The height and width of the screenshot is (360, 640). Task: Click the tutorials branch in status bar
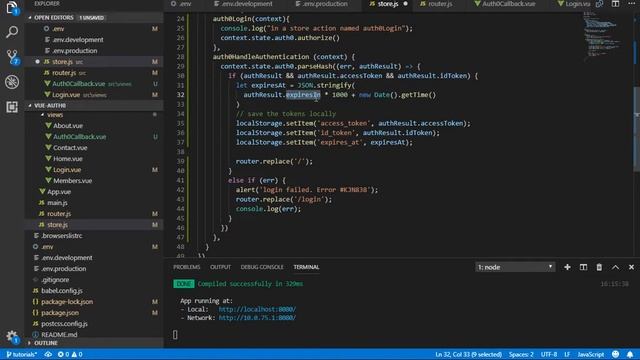point(22,354)
